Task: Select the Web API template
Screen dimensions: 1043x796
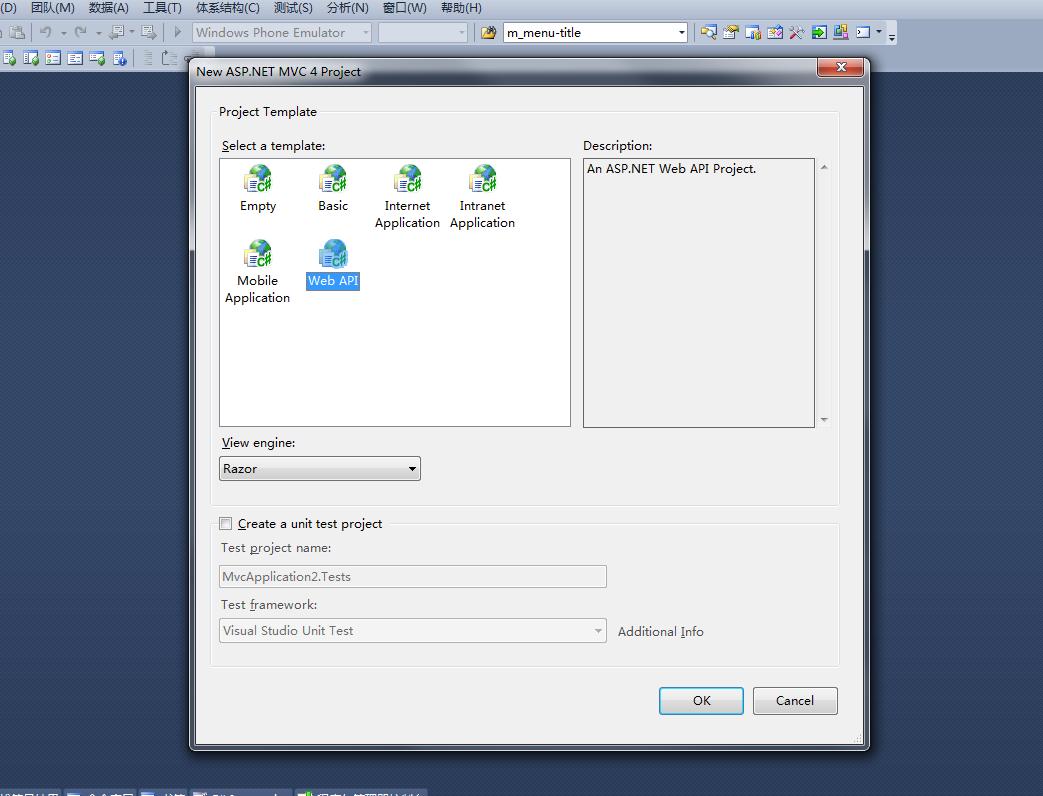Action: click(333, 264)
